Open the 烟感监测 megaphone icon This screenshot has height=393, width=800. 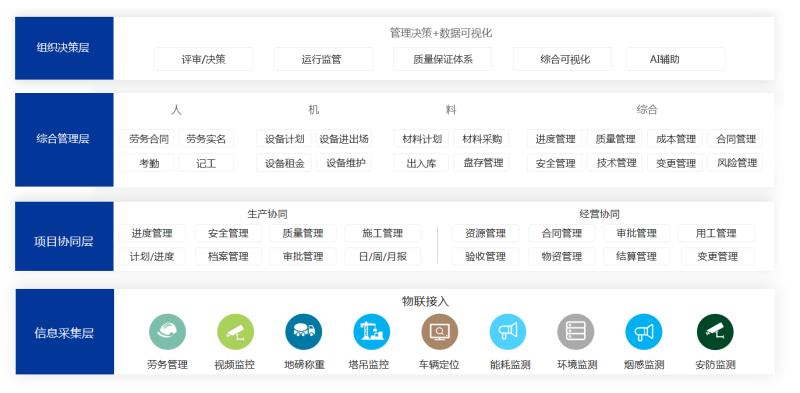[x=644, y=332]
